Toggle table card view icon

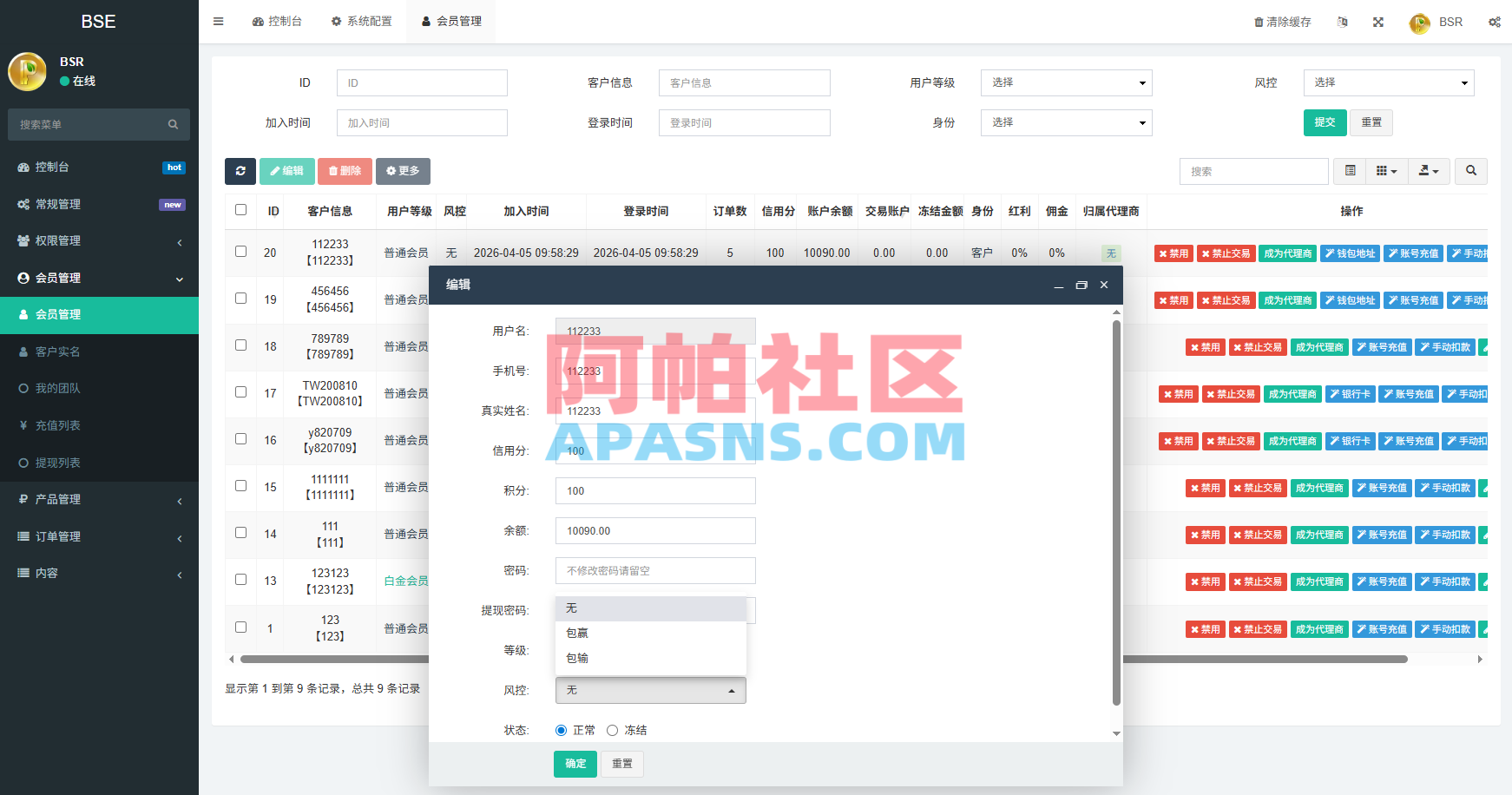coord(1350,171)
